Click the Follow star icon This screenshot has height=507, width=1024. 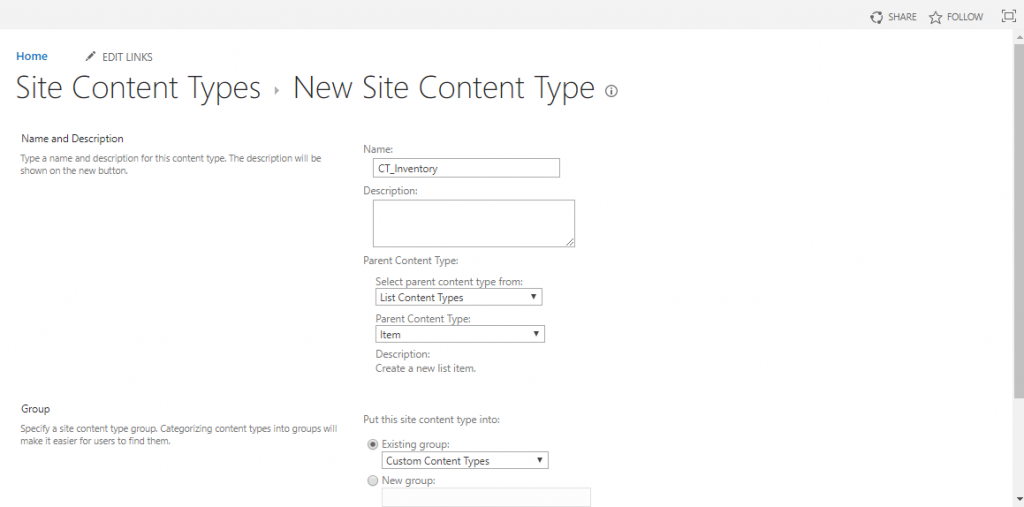pyautogui.click(x=935, y=18)
